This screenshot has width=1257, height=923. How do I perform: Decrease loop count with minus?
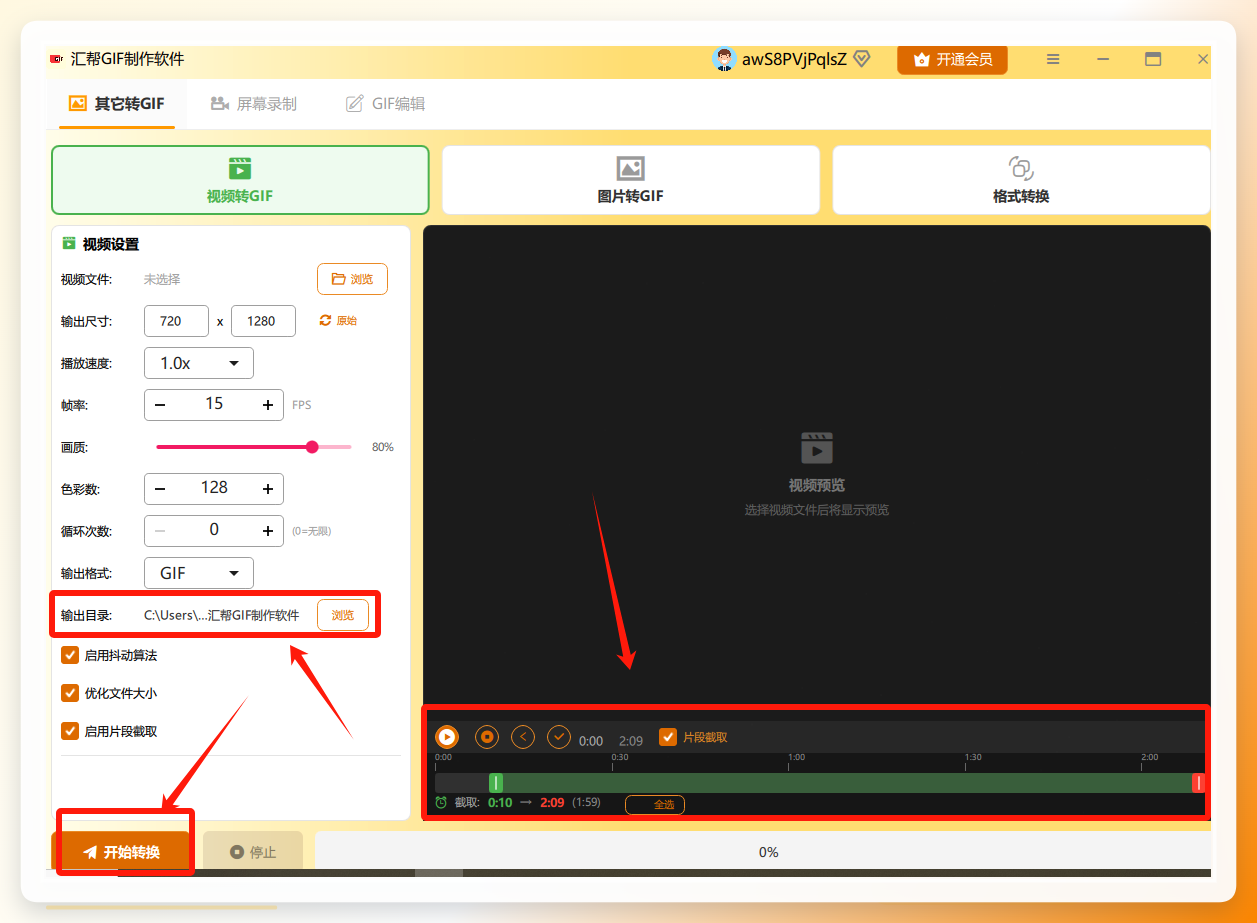[160, 531]
